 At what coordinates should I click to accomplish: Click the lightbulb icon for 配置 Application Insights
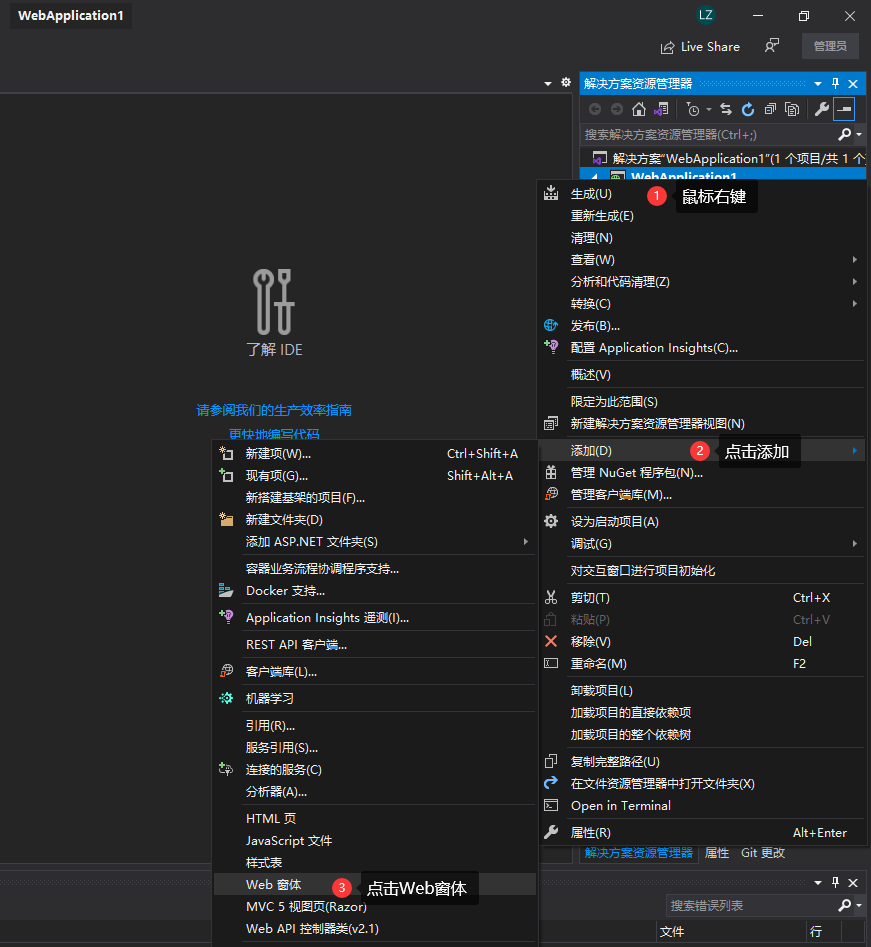tap(551, 347)
